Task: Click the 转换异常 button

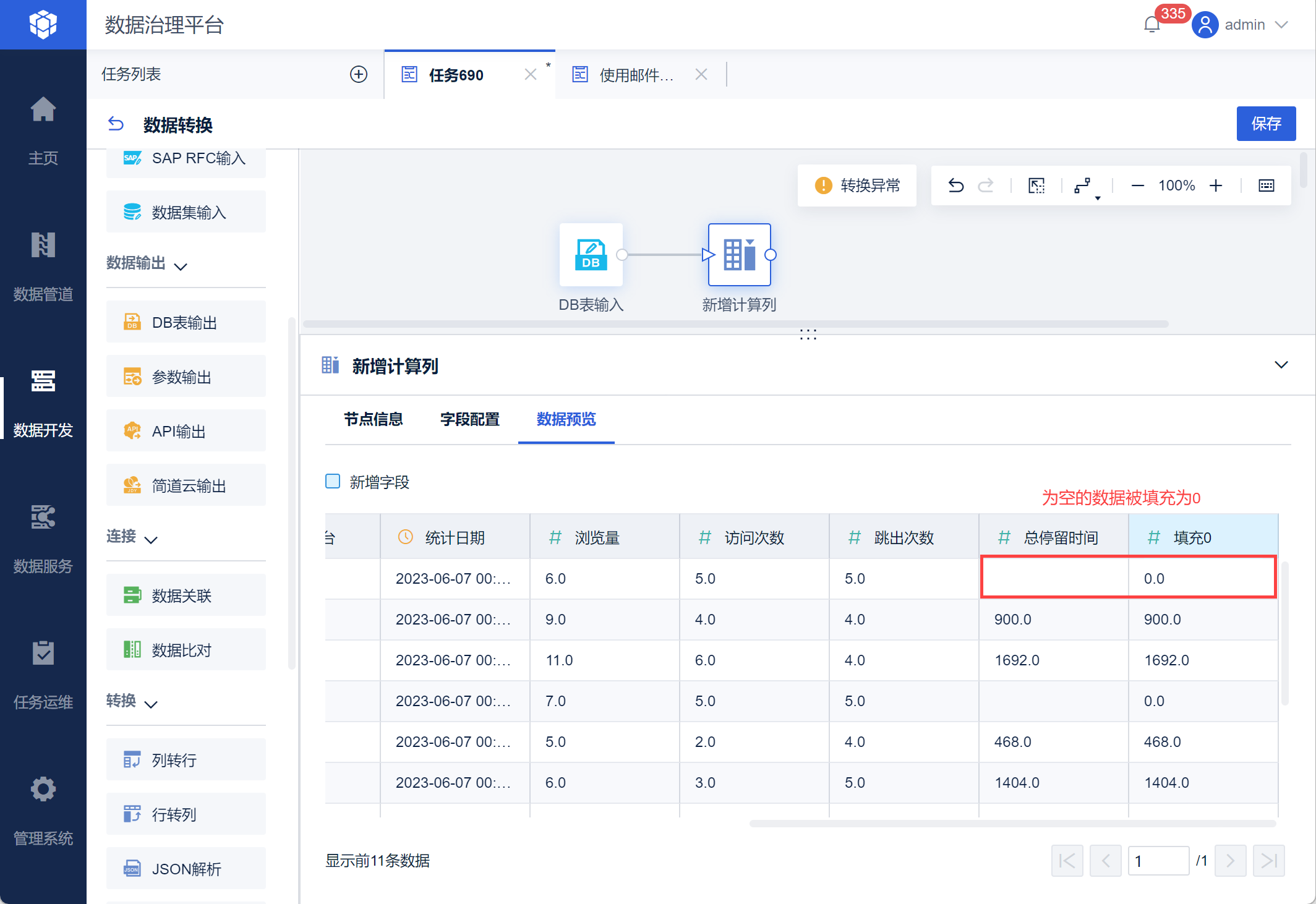Action: (x=857, y=185)
